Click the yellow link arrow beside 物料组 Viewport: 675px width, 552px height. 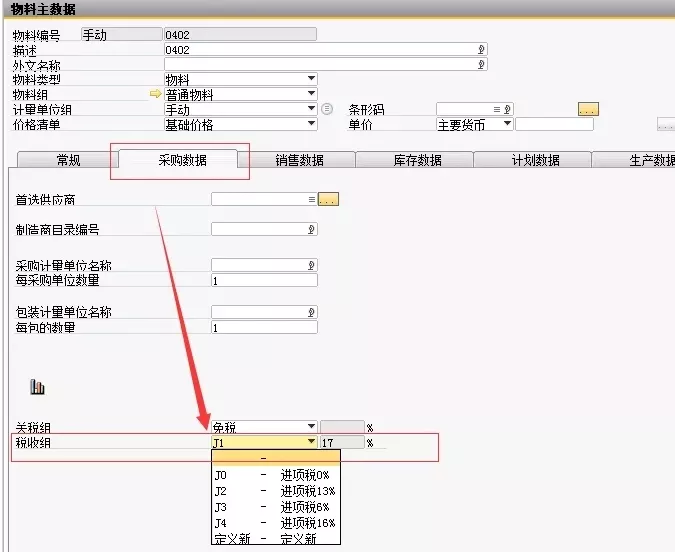(x=155, y=94)
